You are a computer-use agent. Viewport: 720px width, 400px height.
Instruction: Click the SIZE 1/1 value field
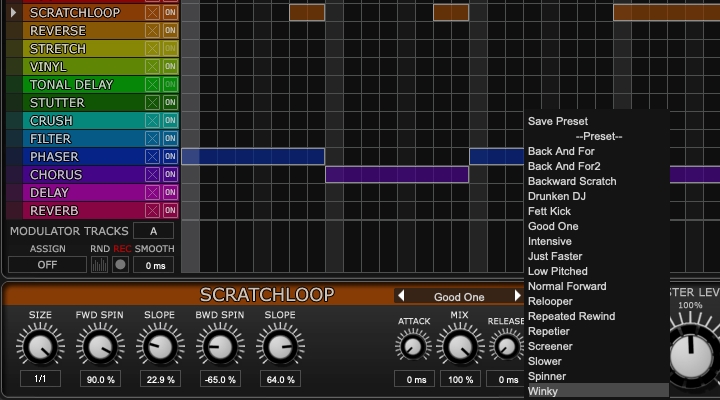(x=40, y=379)
